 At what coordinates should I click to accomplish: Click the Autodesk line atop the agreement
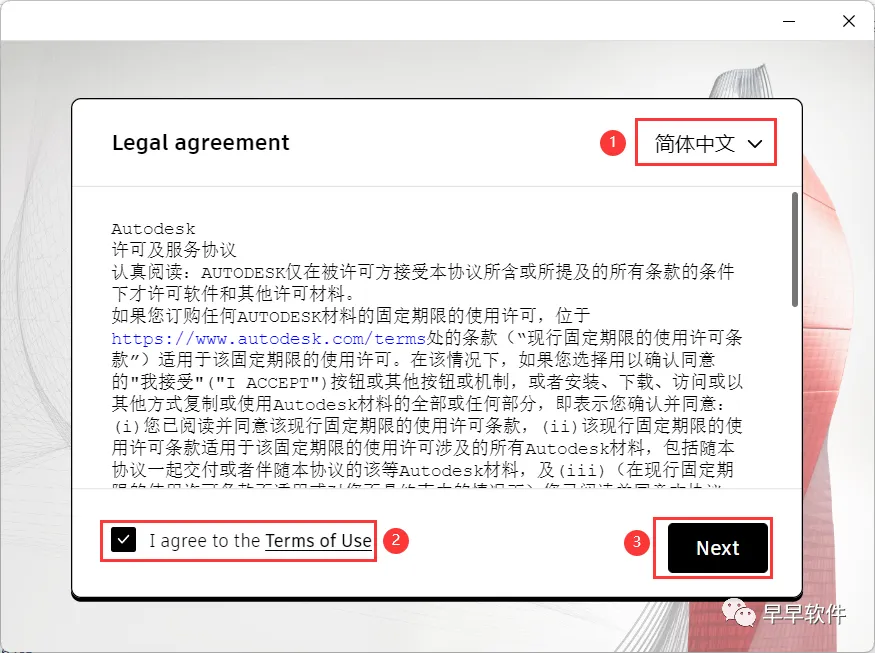point(153,229)
